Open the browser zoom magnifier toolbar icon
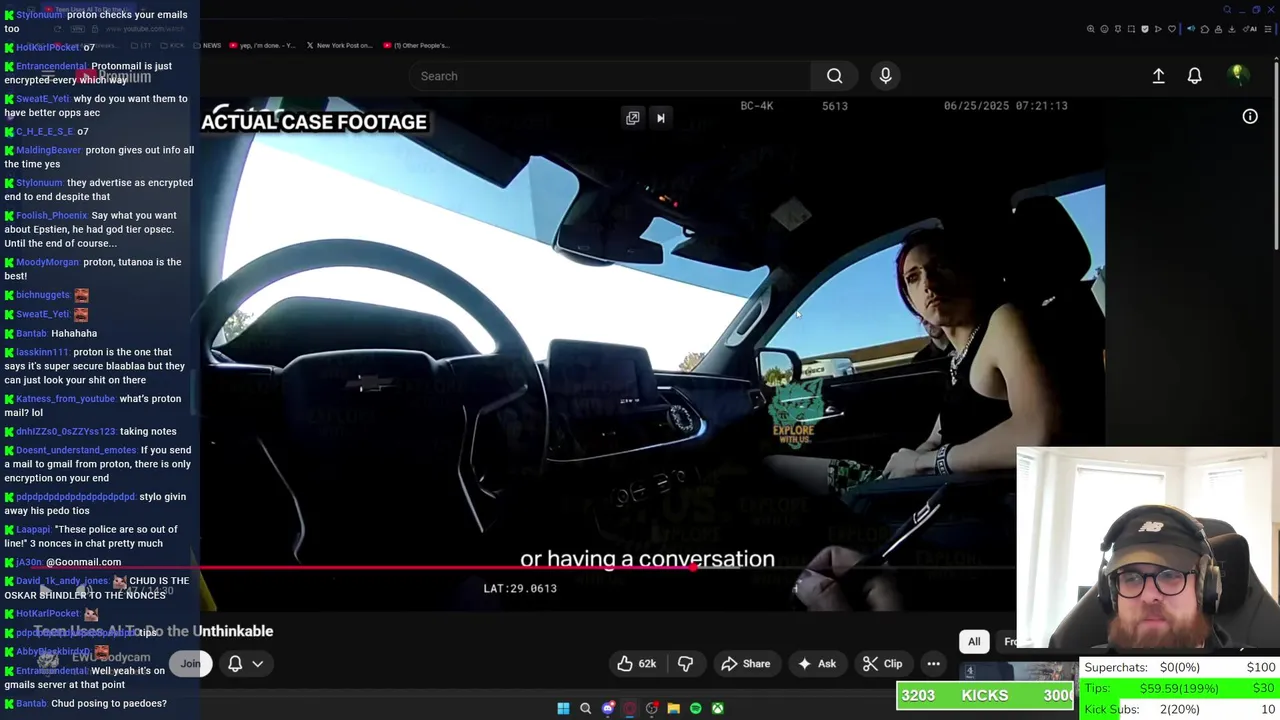The width and height of the screenshot is (1280, 720). click(x=1091, y=29)
